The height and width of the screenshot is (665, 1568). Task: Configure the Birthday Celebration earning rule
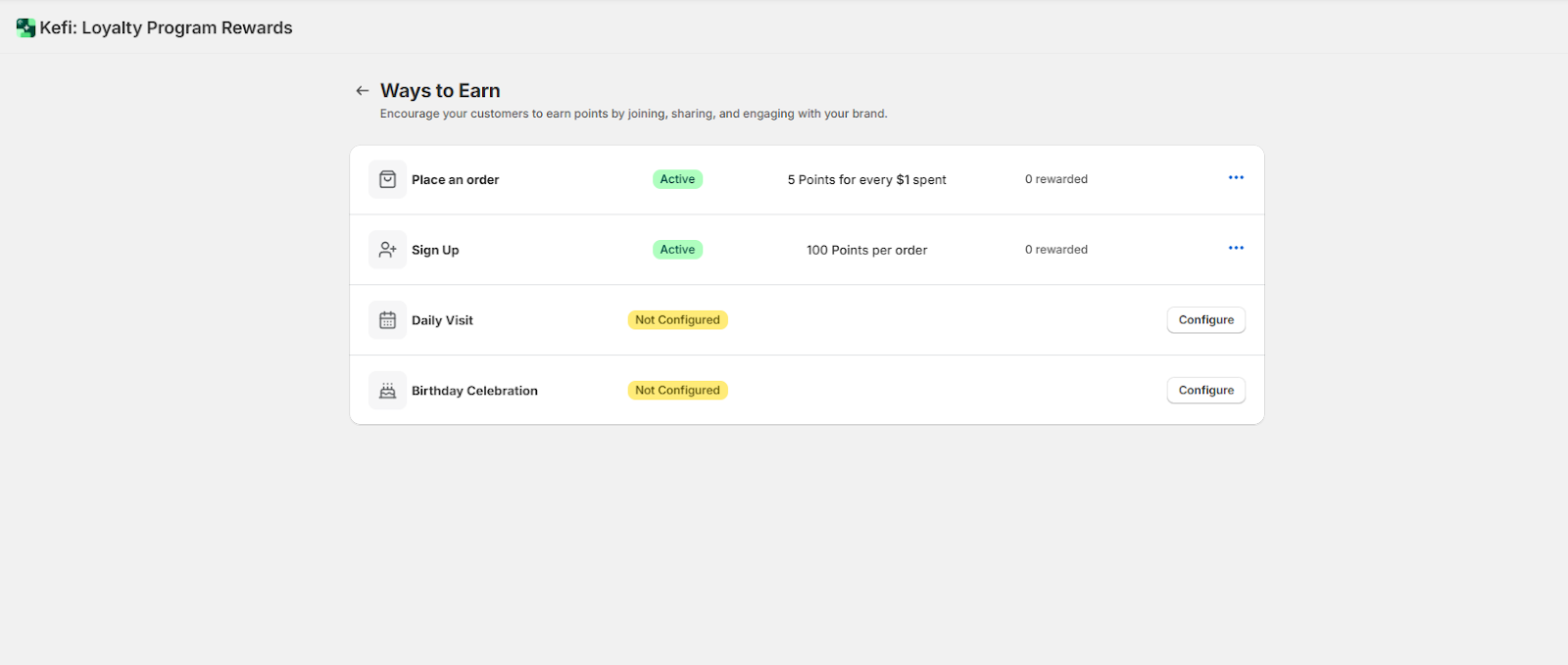1206,390
